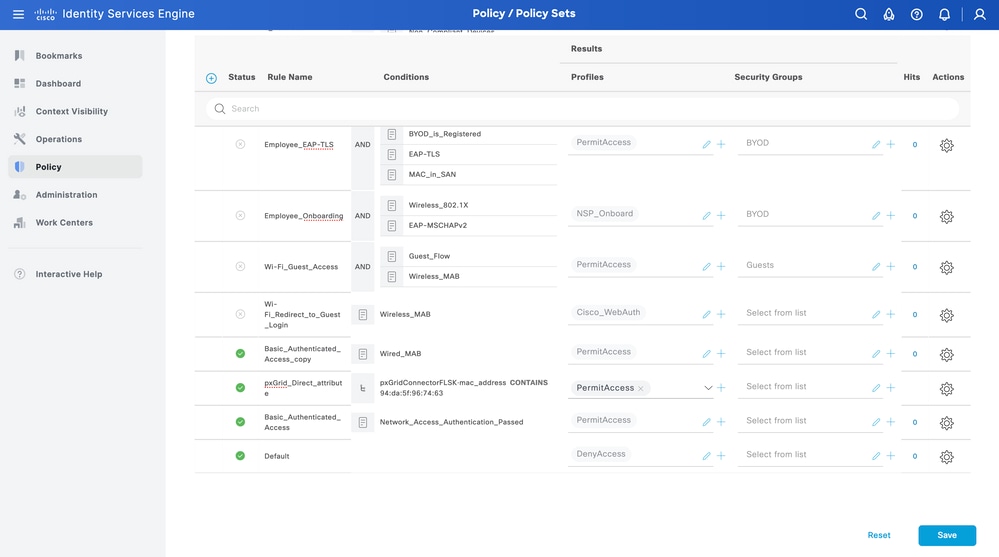This screenshot has width=999, height=557.
Task: Click the Wireless_802.1X condition text
Action: [x=438, y=205]
